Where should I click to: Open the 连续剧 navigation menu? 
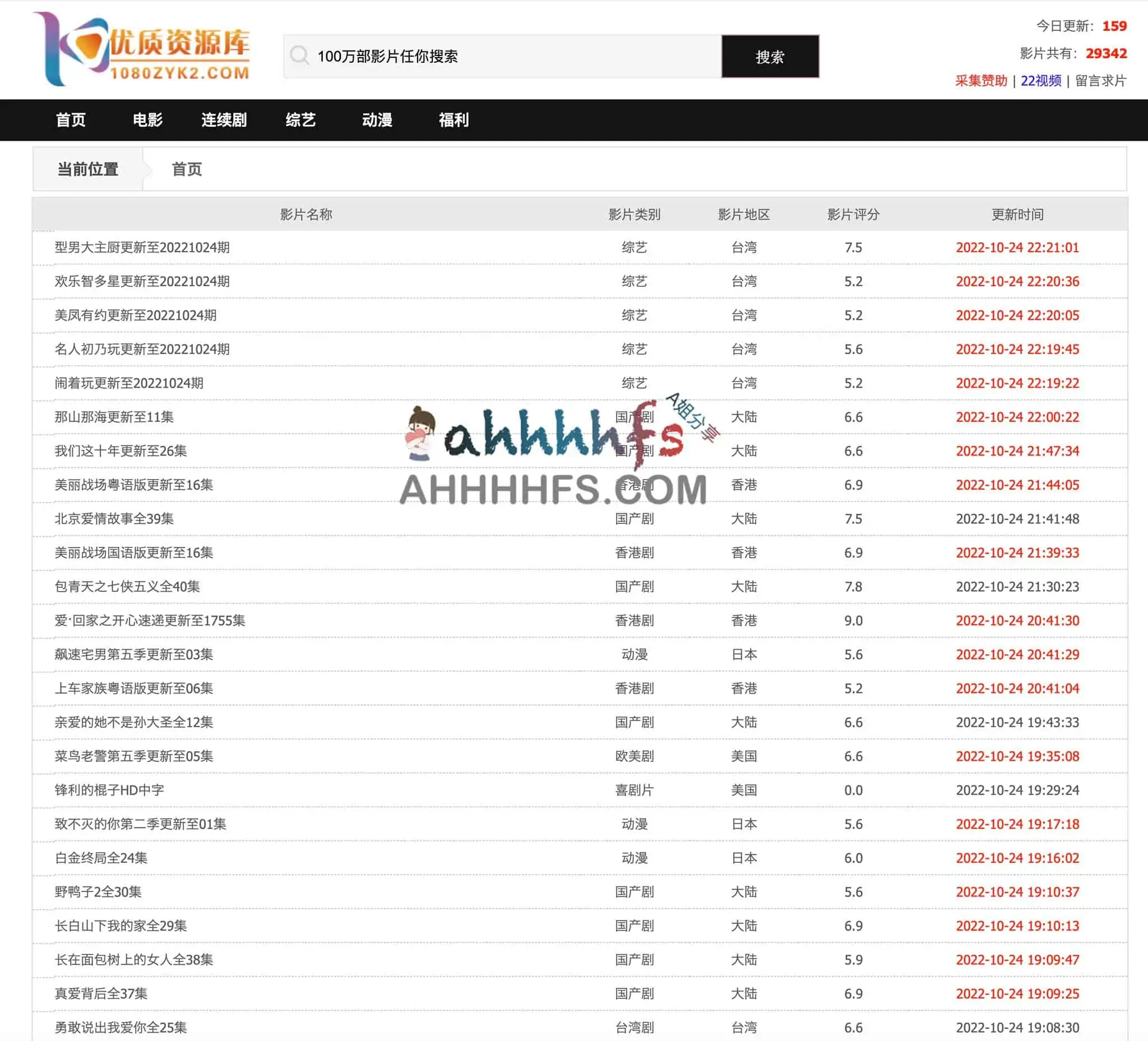coord(224,120)
